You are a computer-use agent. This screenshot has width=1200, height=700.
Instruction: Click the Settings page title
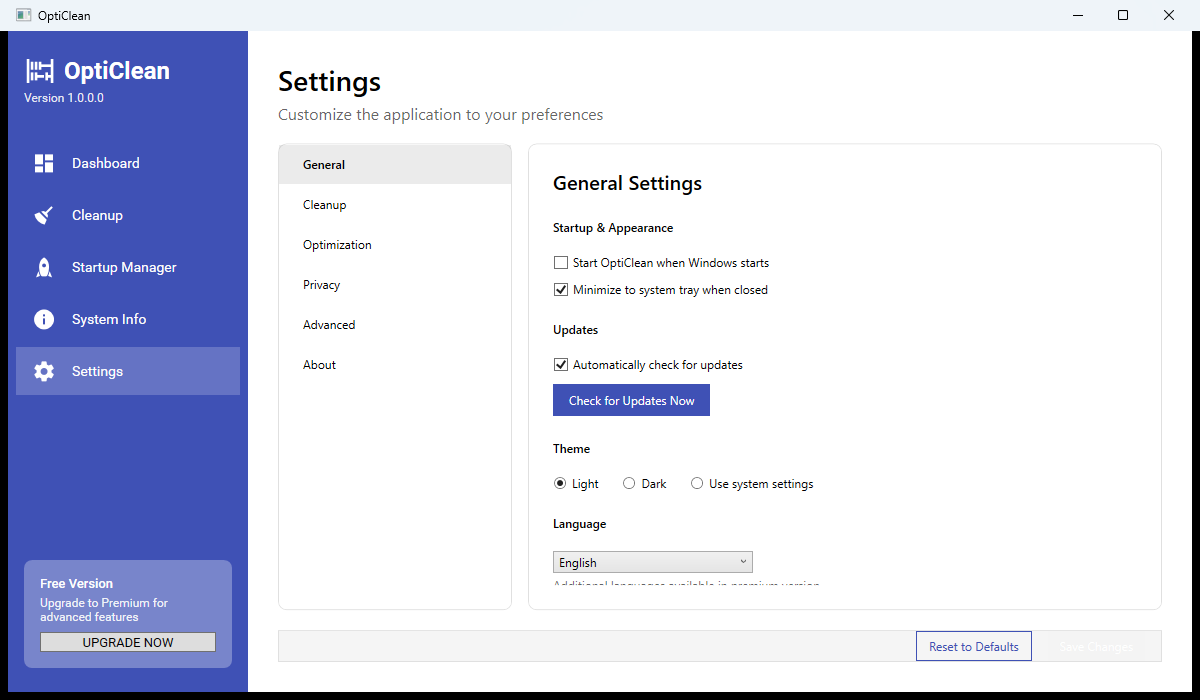coord(329,82)
